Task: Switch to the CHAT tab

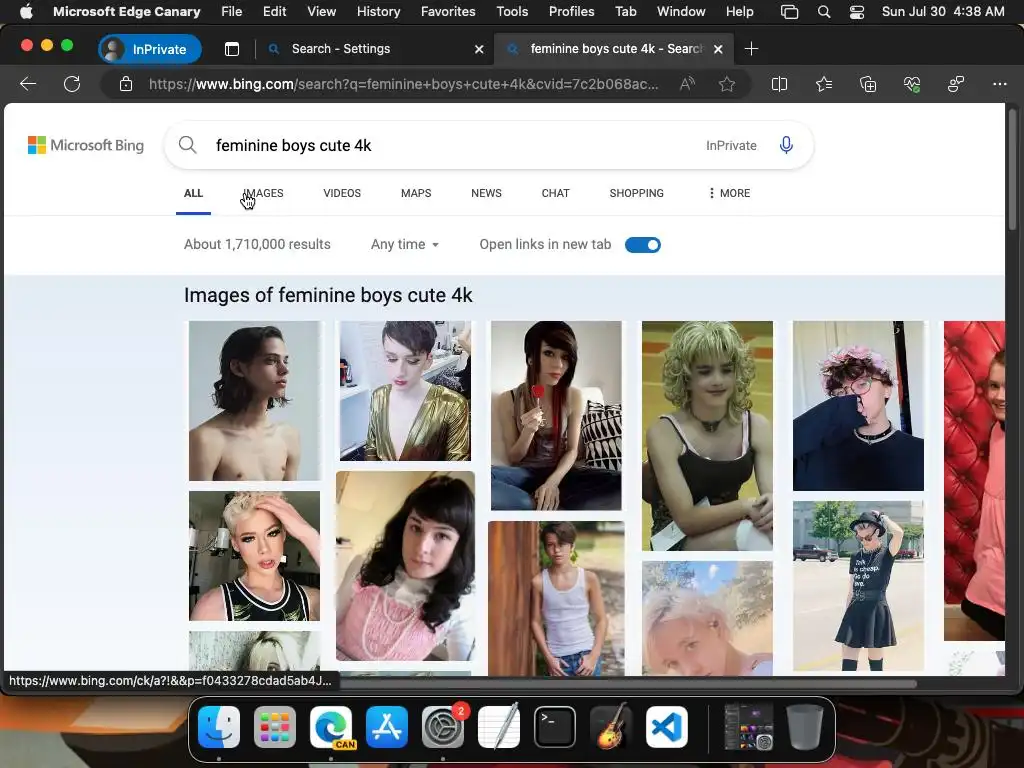Action: (x=556, y=193)
